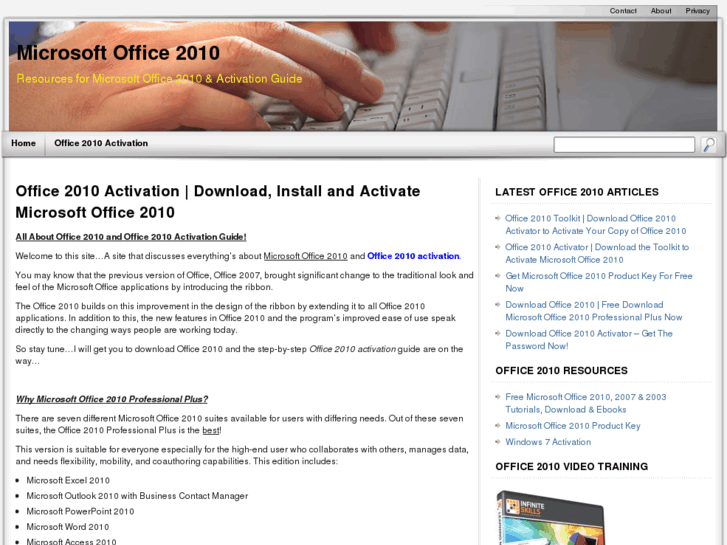Open 'Download Office 2010 | Free Download' article

[593, 311]
